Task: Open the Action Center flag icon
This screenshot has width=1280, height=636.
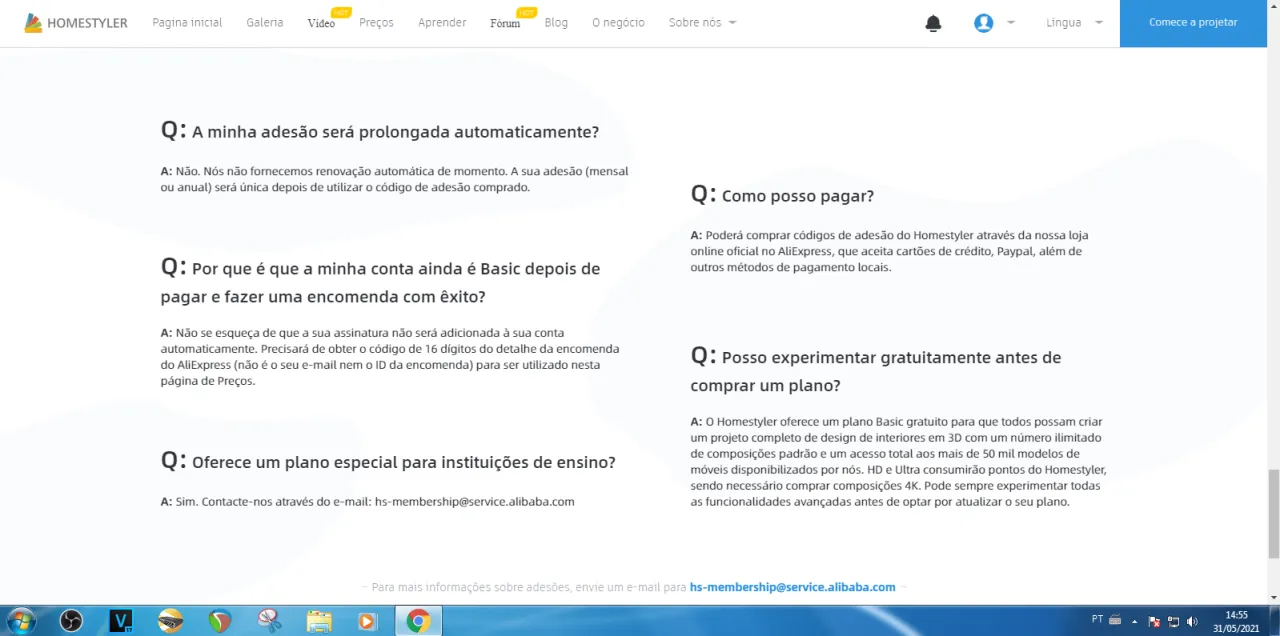Action: point(1154,621)
